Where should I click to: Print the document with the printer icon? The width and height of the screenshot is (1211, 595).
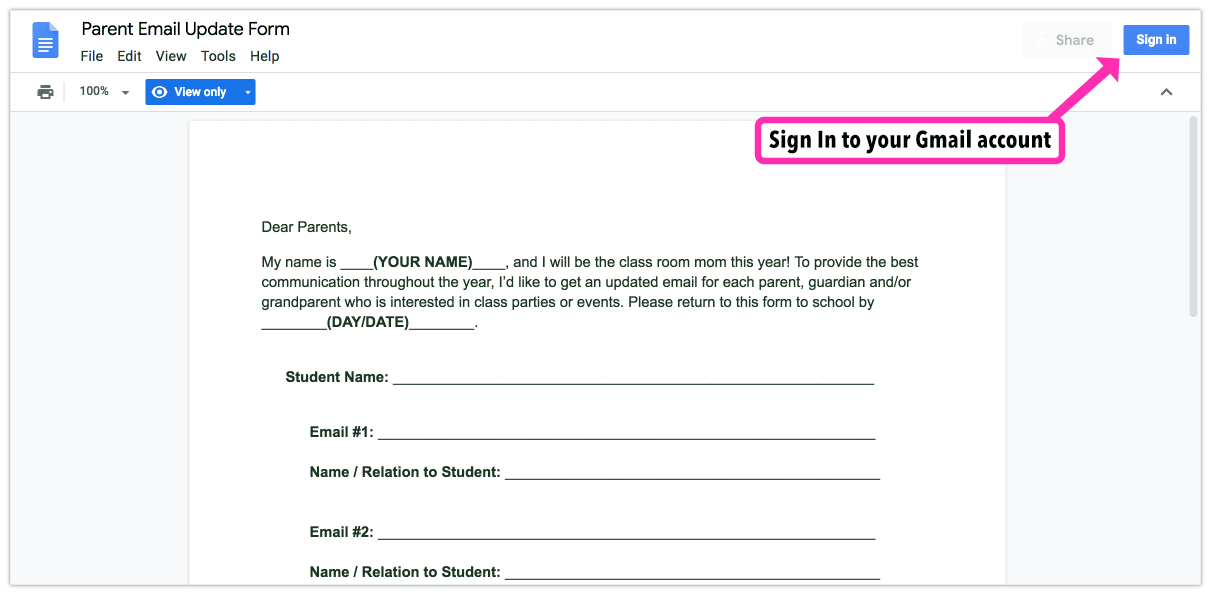click(x=45, y=92)
